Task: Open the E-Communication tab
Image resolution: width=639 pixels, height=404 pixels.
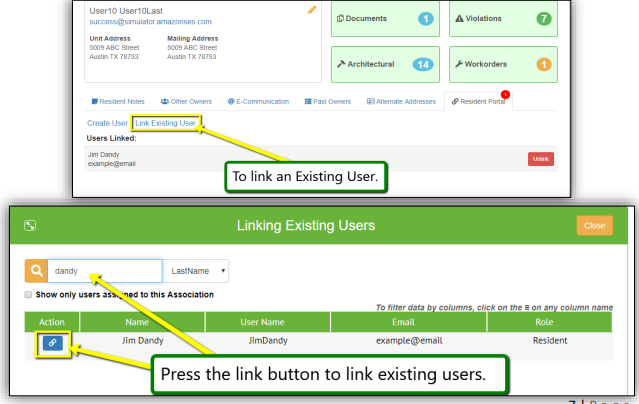Action: click(258, 102)
